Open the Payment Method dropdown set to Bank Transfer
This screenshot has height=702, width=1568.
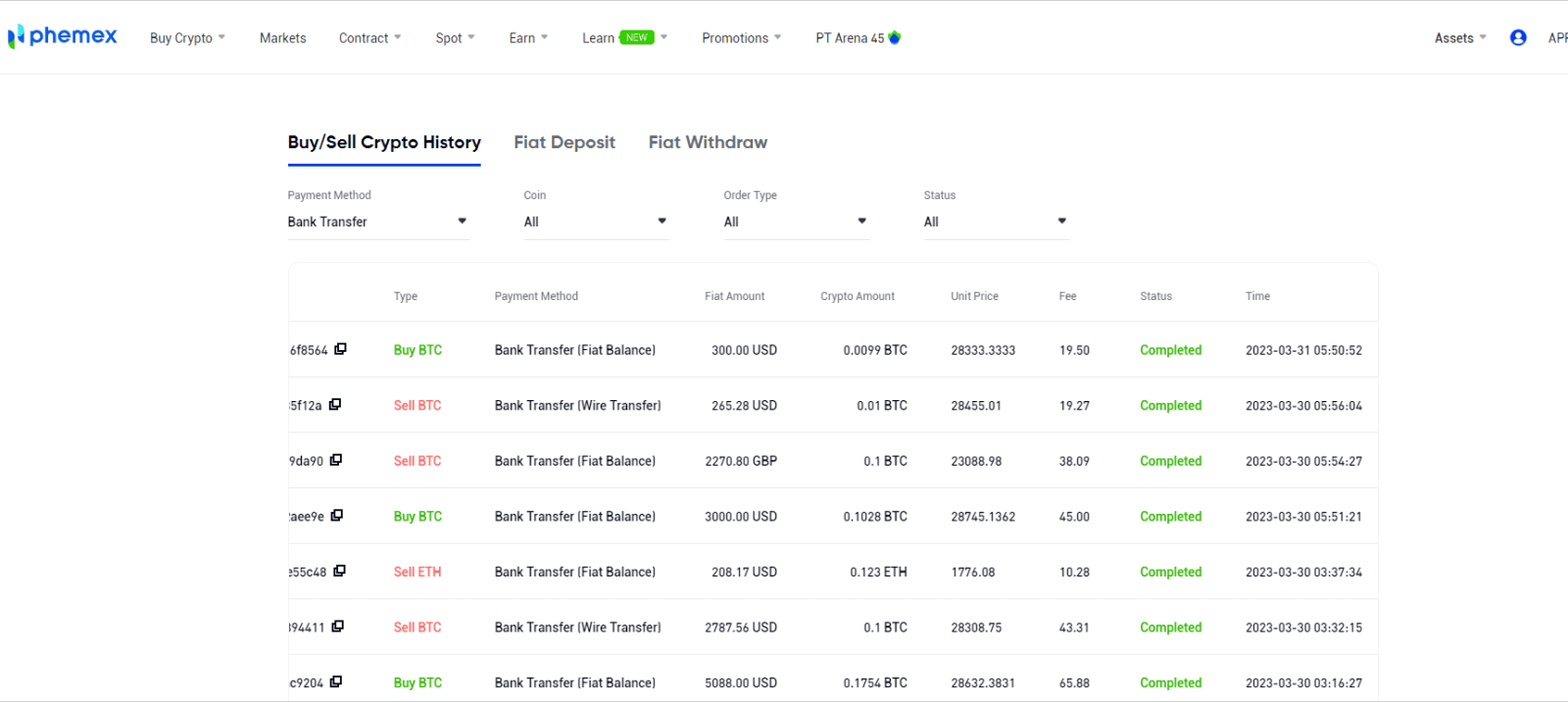[378, 222]
